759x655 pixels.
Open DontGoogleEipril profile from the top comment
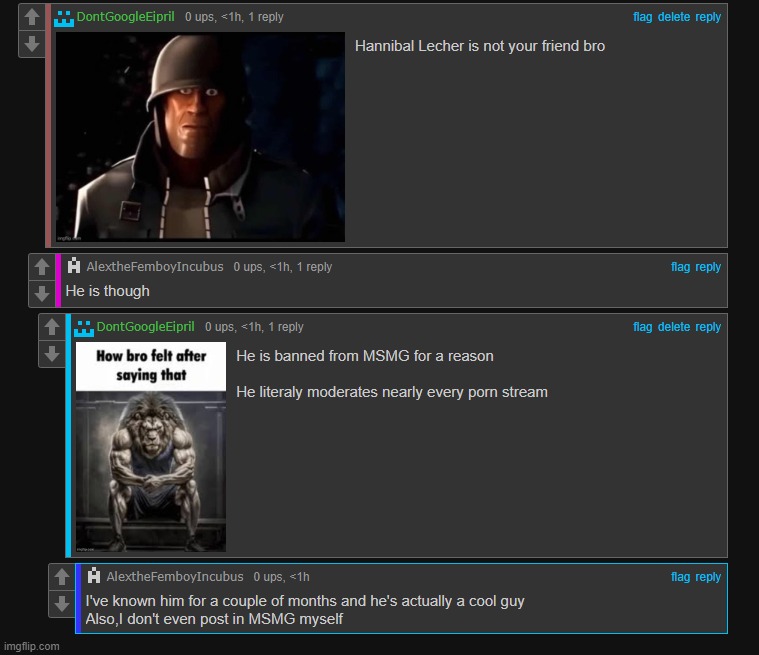click(x=125, y=17)
